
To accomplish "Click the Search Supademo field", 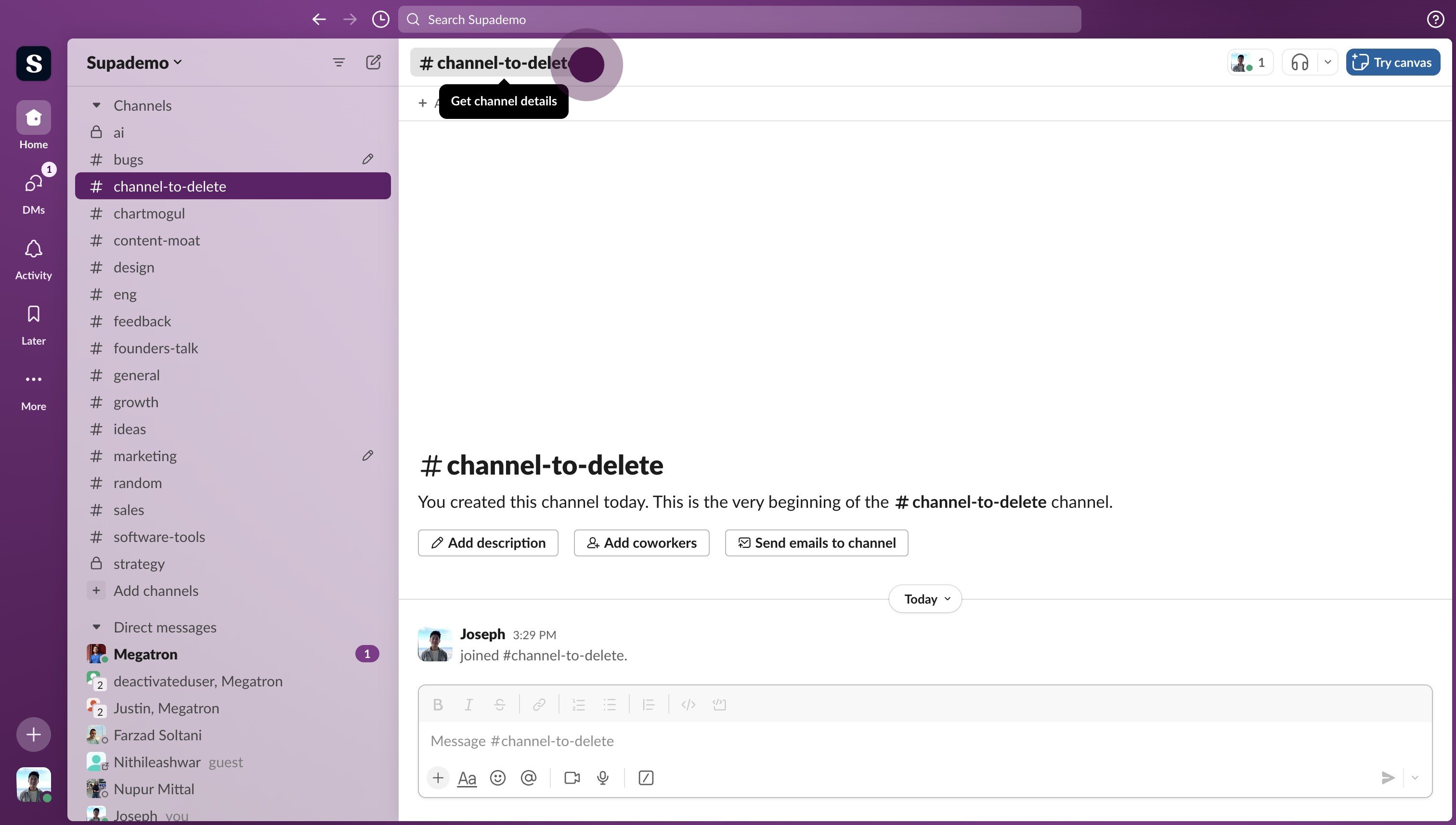I will point(739,19).
